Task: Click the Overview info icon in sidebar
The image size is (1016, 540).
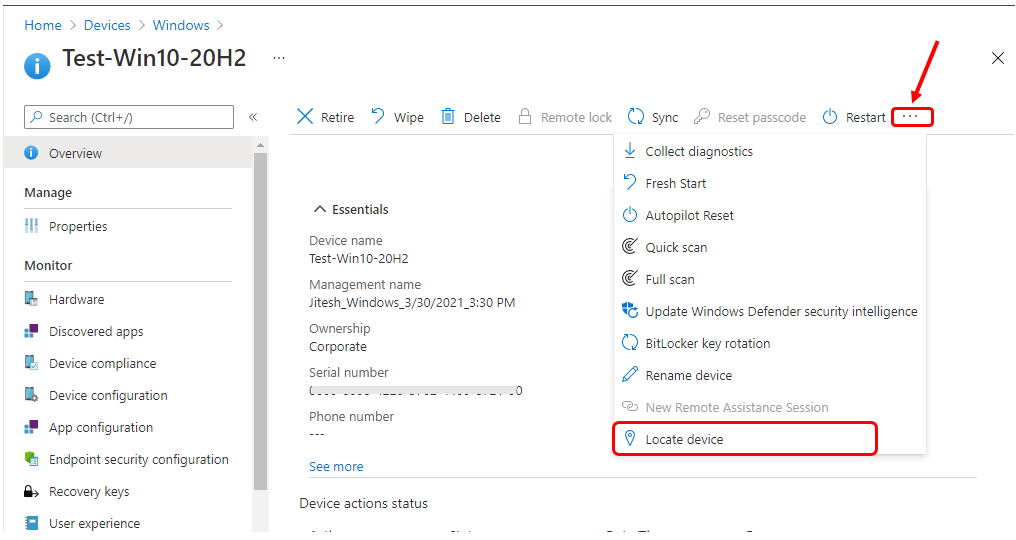Action: pos(31,153)
